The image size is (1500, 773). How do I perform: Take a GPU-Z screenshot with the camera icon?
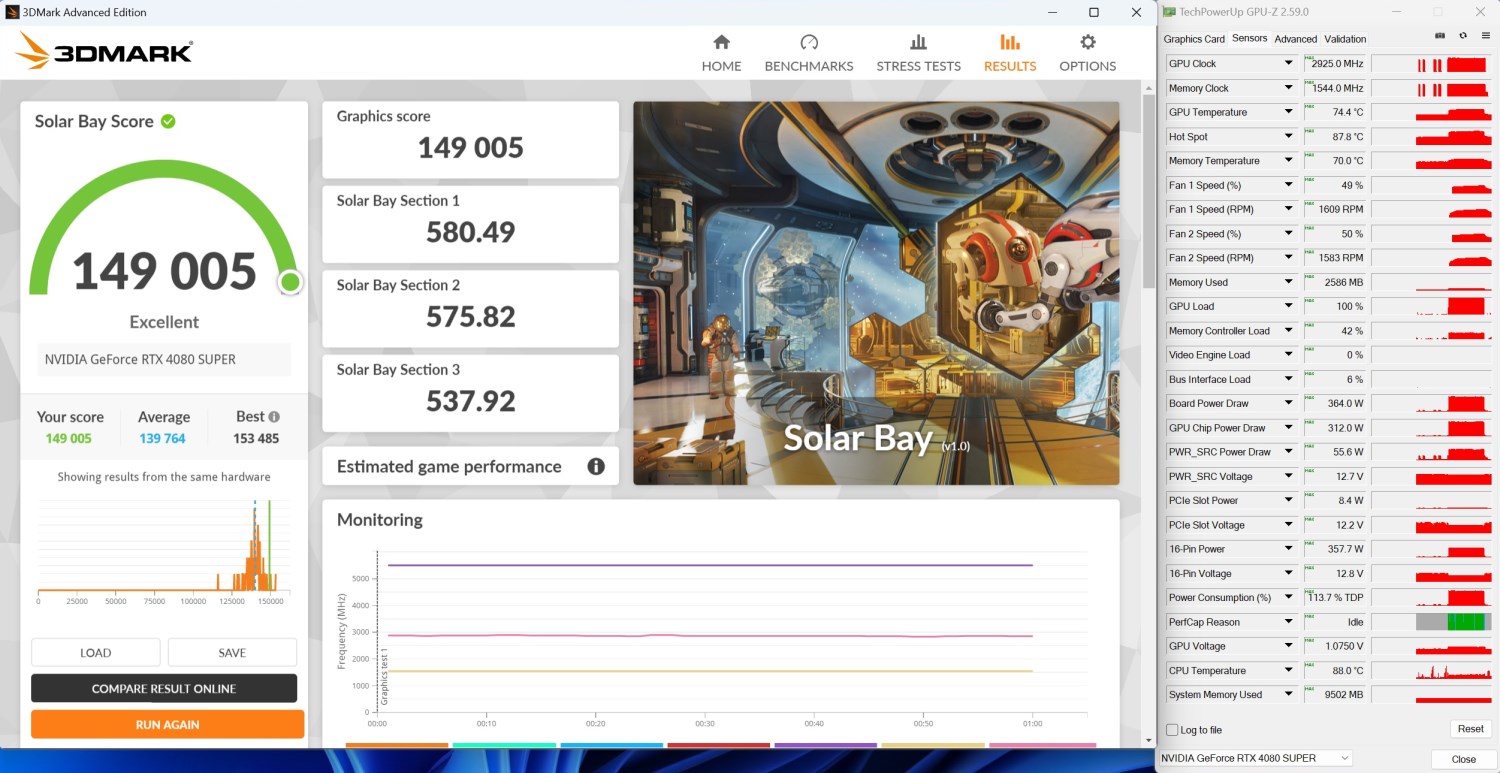[1440, 35]
